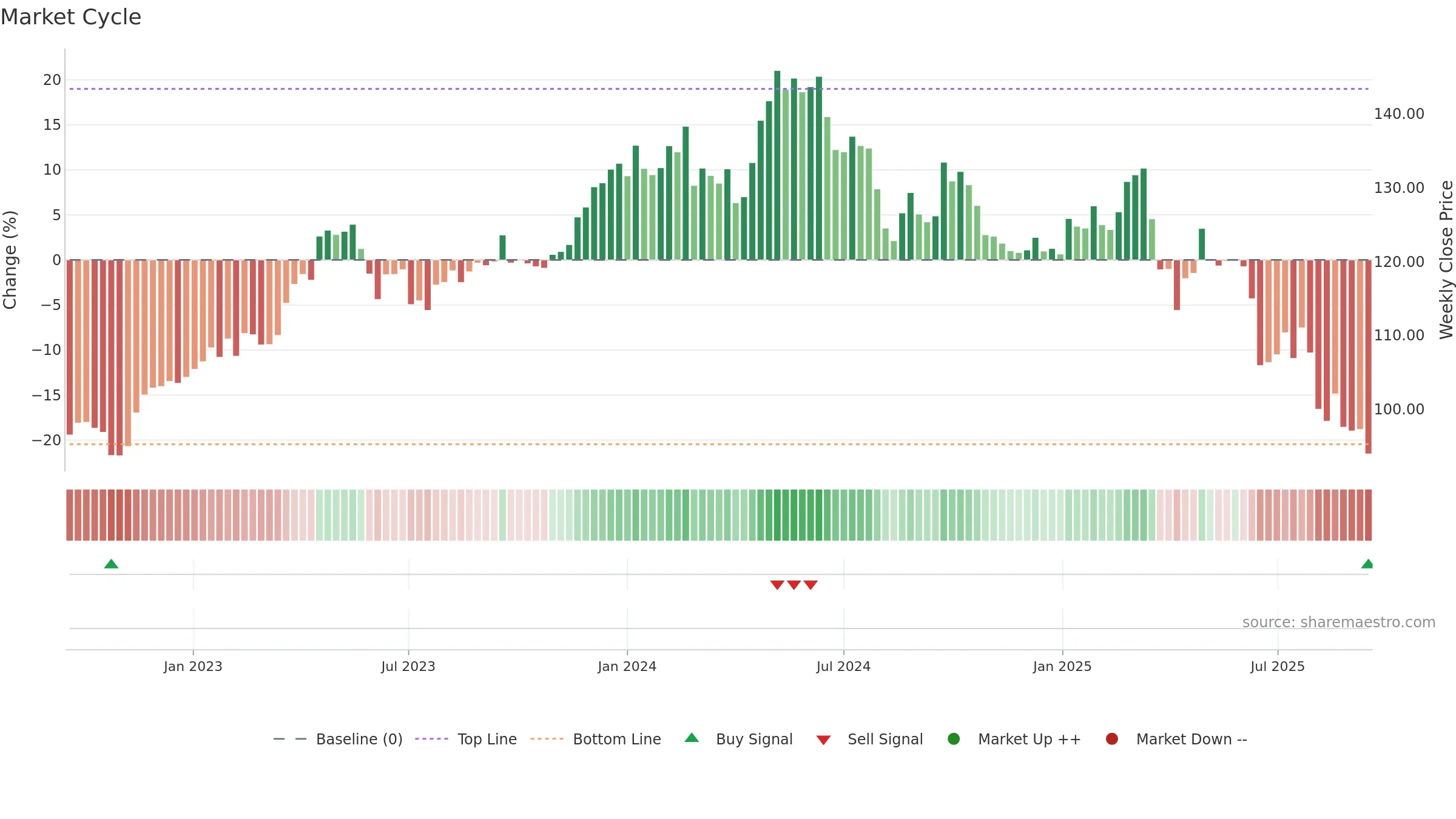Click the purple dotted line sample in legend

coord(431,739)
